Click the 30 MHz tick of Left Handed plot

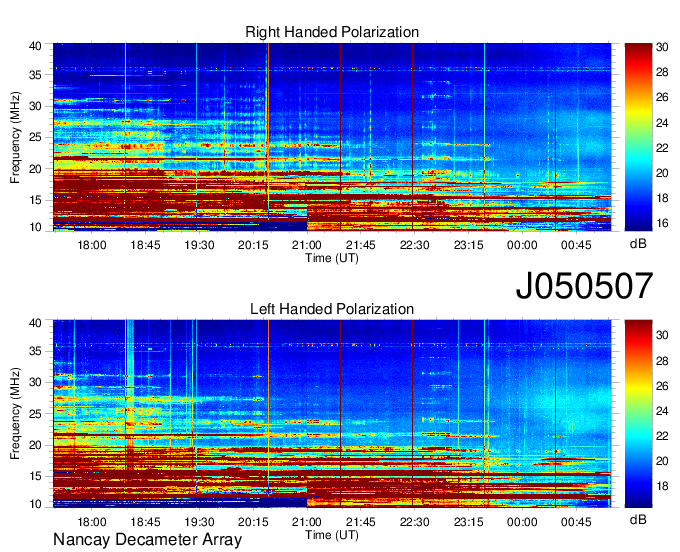36,382
